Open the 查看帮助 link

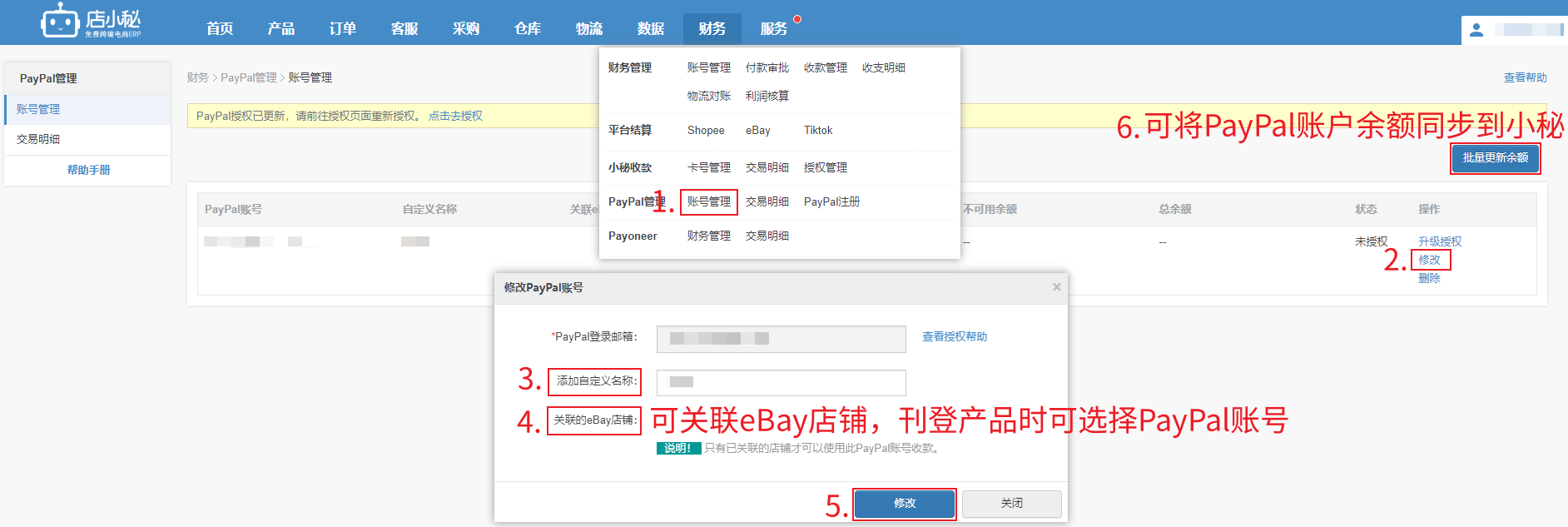coord(1525,77)
